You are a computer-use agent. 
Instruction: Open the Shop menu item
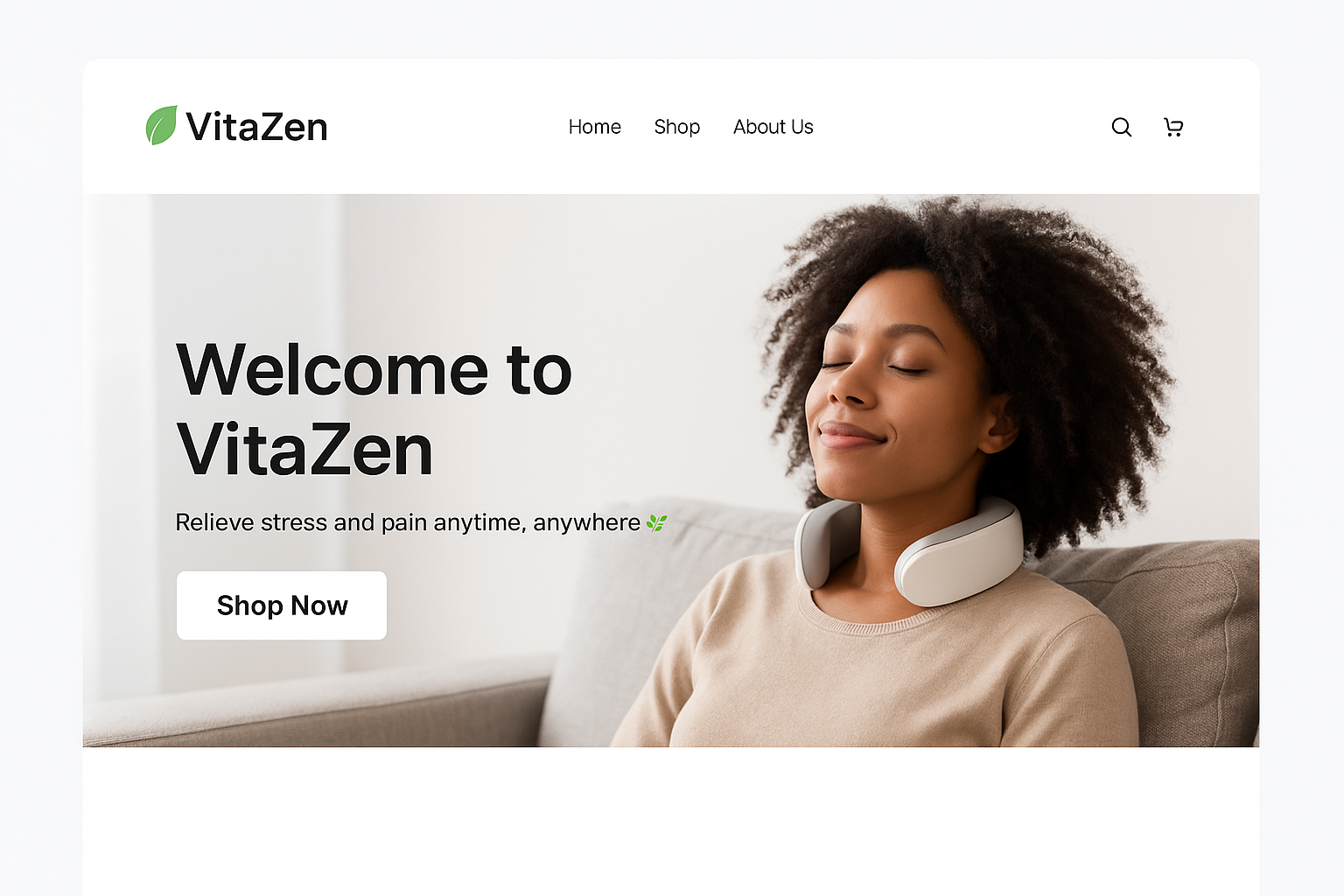(677, 127)
